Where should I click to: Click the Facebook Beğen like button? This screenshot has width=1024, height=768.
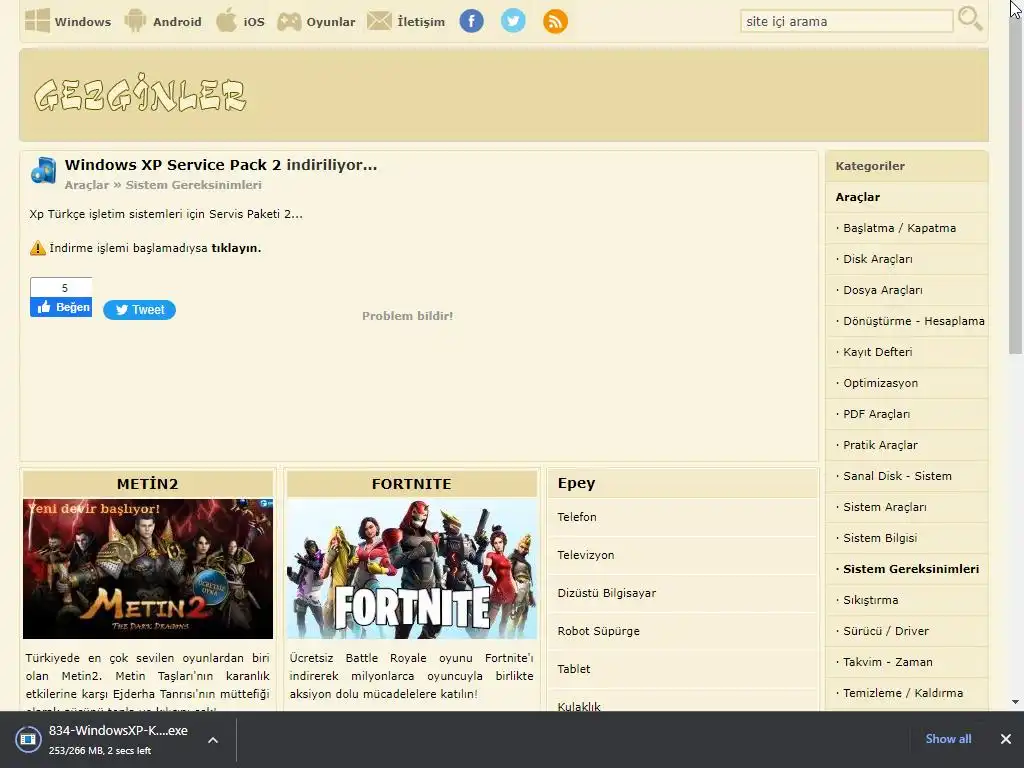(x=61, y=307)
